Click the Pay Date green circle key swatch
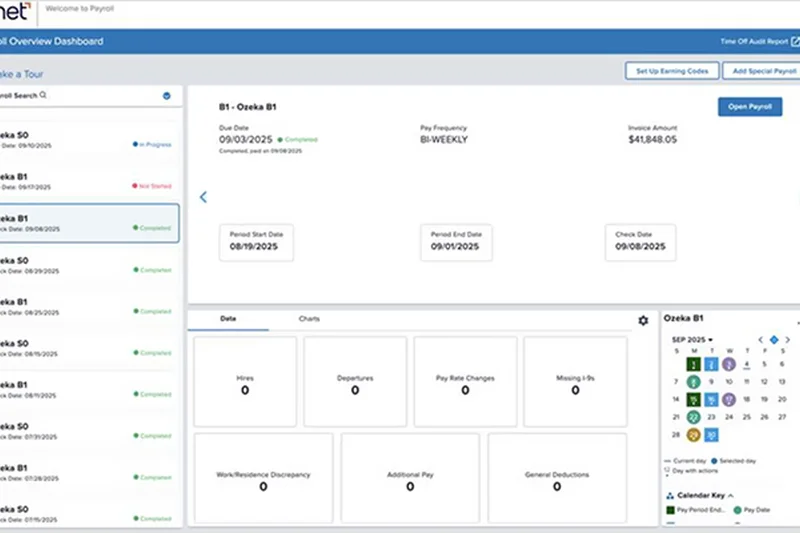Screen dimensions: 800x533 pos(737,510)
